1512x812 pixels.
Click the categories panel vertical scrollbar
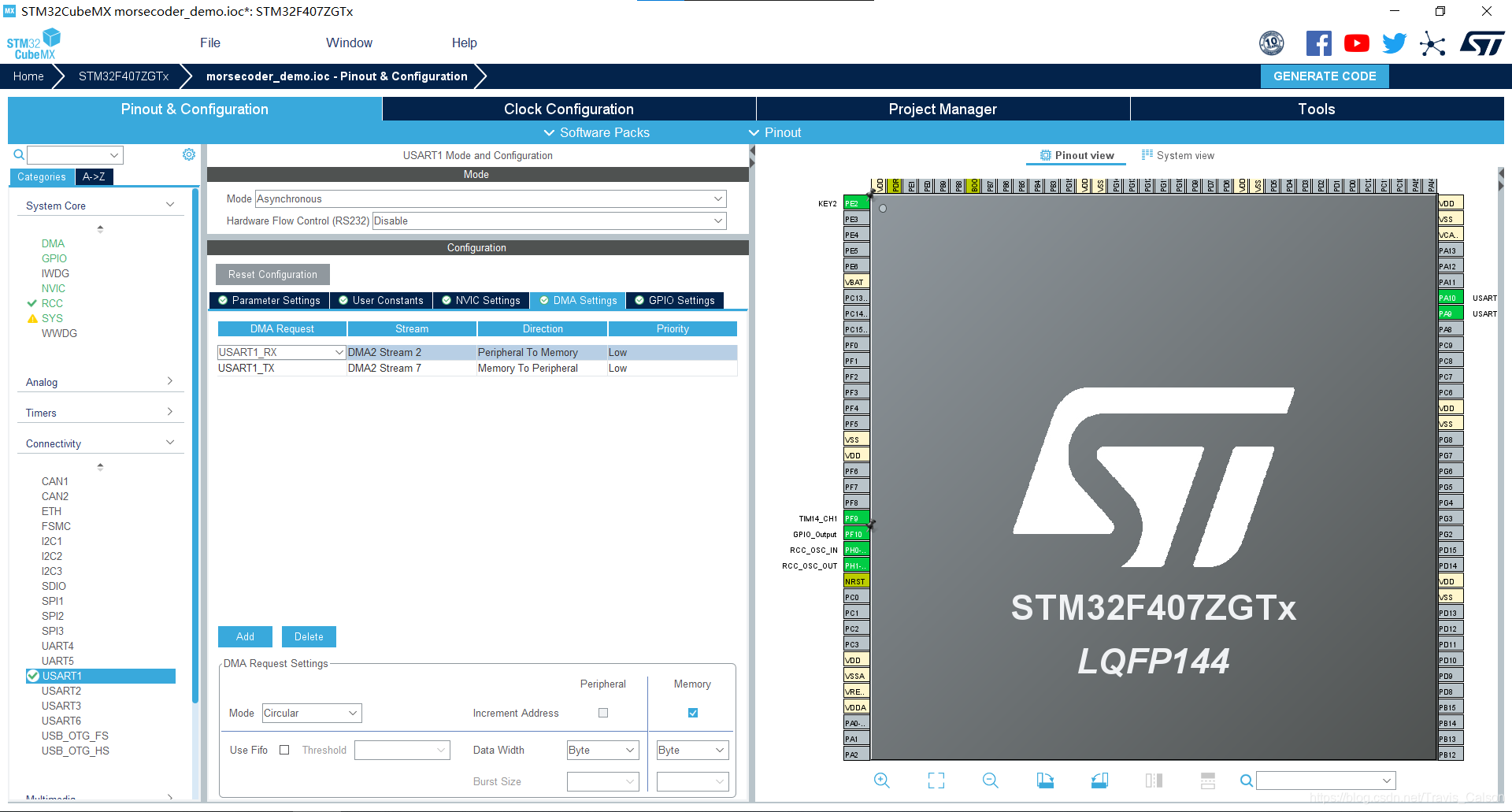195,446
